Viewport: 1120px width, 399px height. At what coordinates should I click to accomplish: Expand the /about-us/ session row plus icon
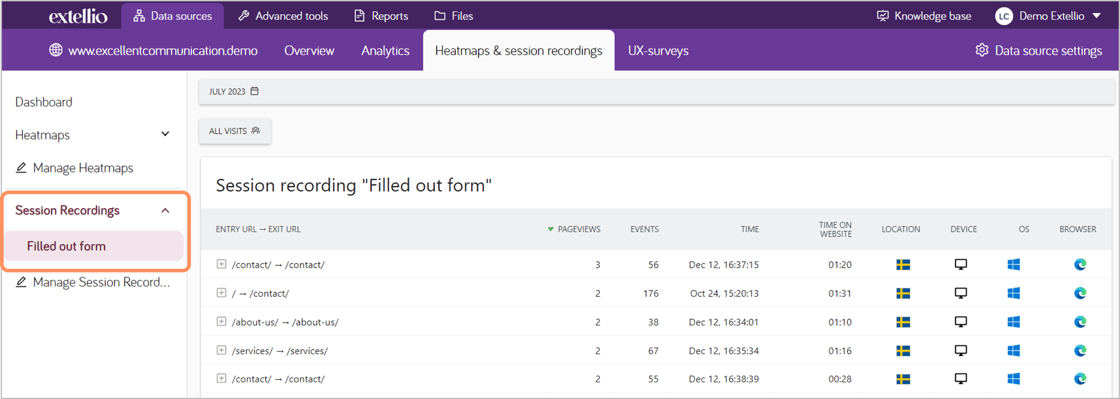tap(221, 322)
